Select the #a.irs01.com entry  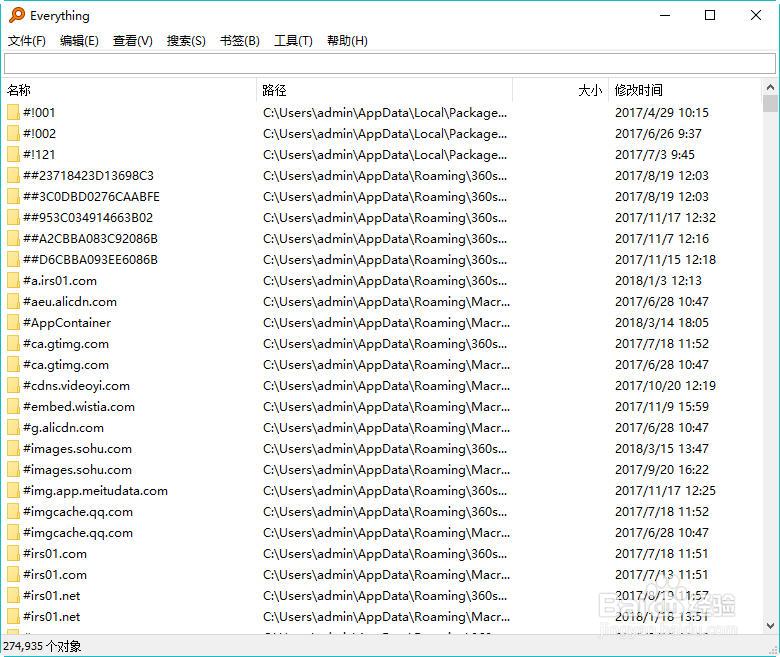60,281
